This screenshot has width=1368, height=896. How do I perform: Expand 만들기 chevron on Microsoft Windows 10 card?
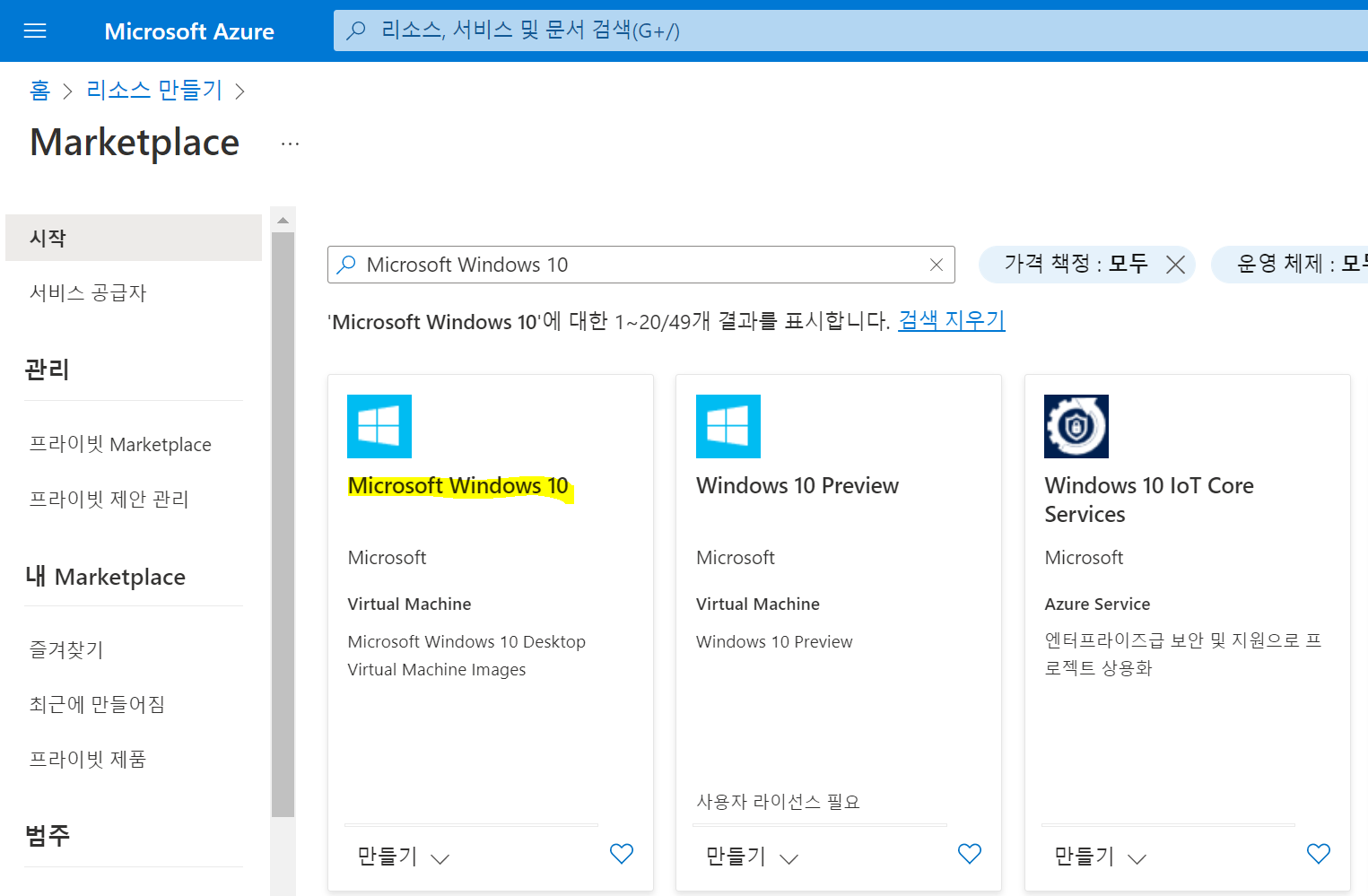440,859
